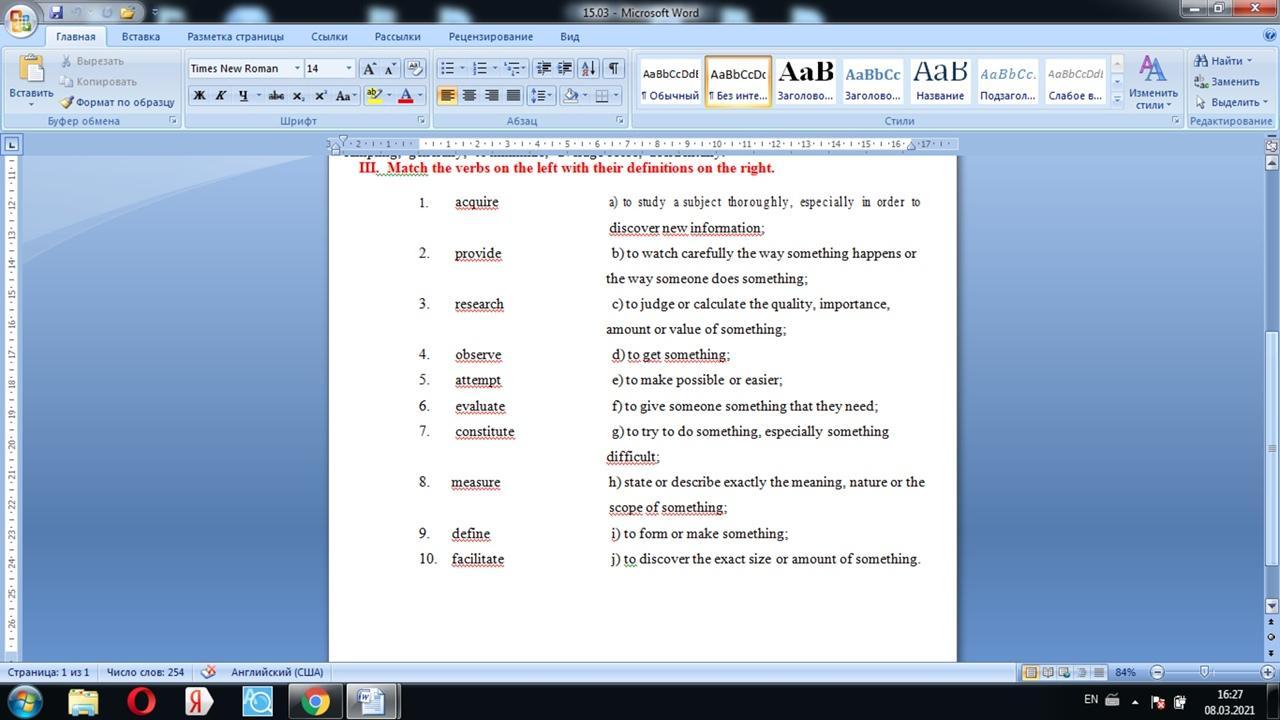Toggle the paragraph marks (¶) display
The width and height of the screenshot is (1280, 720).
tap(613, 68)
